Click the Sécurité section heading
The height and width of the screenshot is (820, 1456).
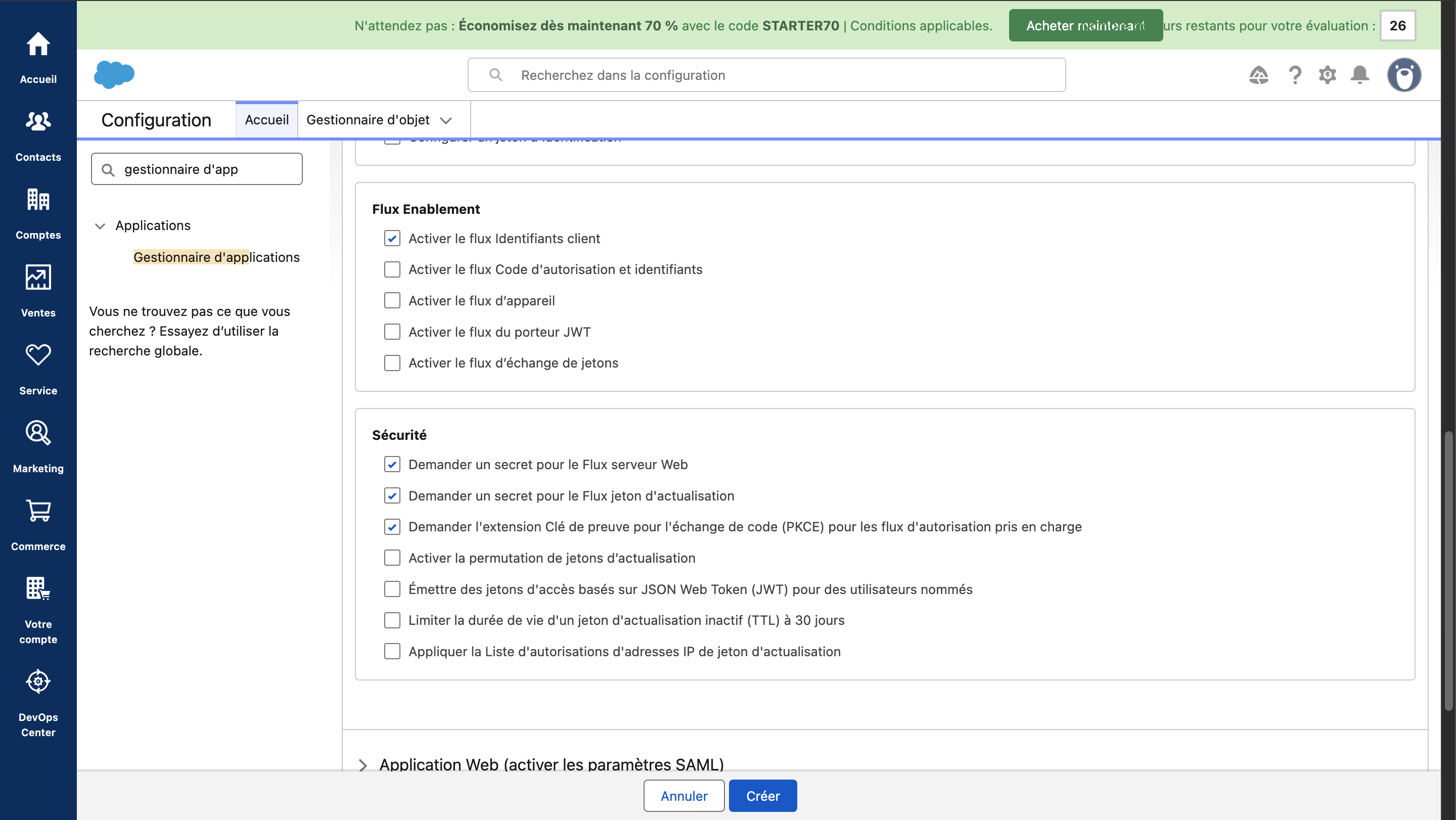(399, 435)
